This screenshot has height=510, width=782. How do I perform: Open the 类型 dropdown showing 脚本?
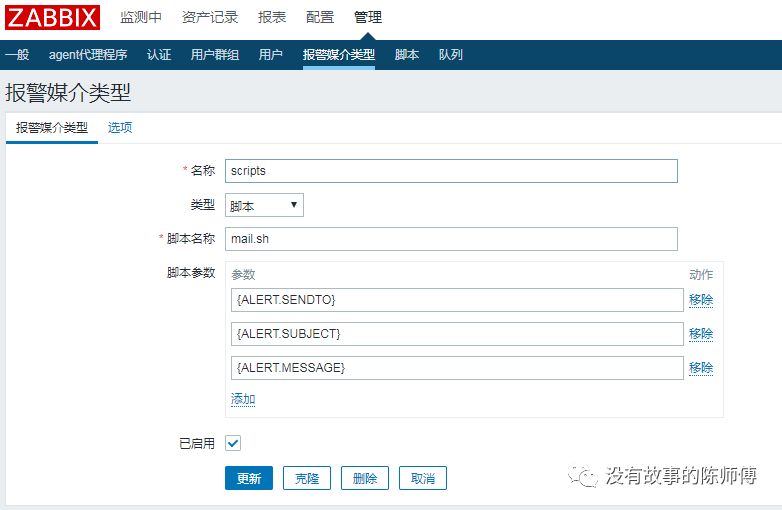click(x=264, y=205)
